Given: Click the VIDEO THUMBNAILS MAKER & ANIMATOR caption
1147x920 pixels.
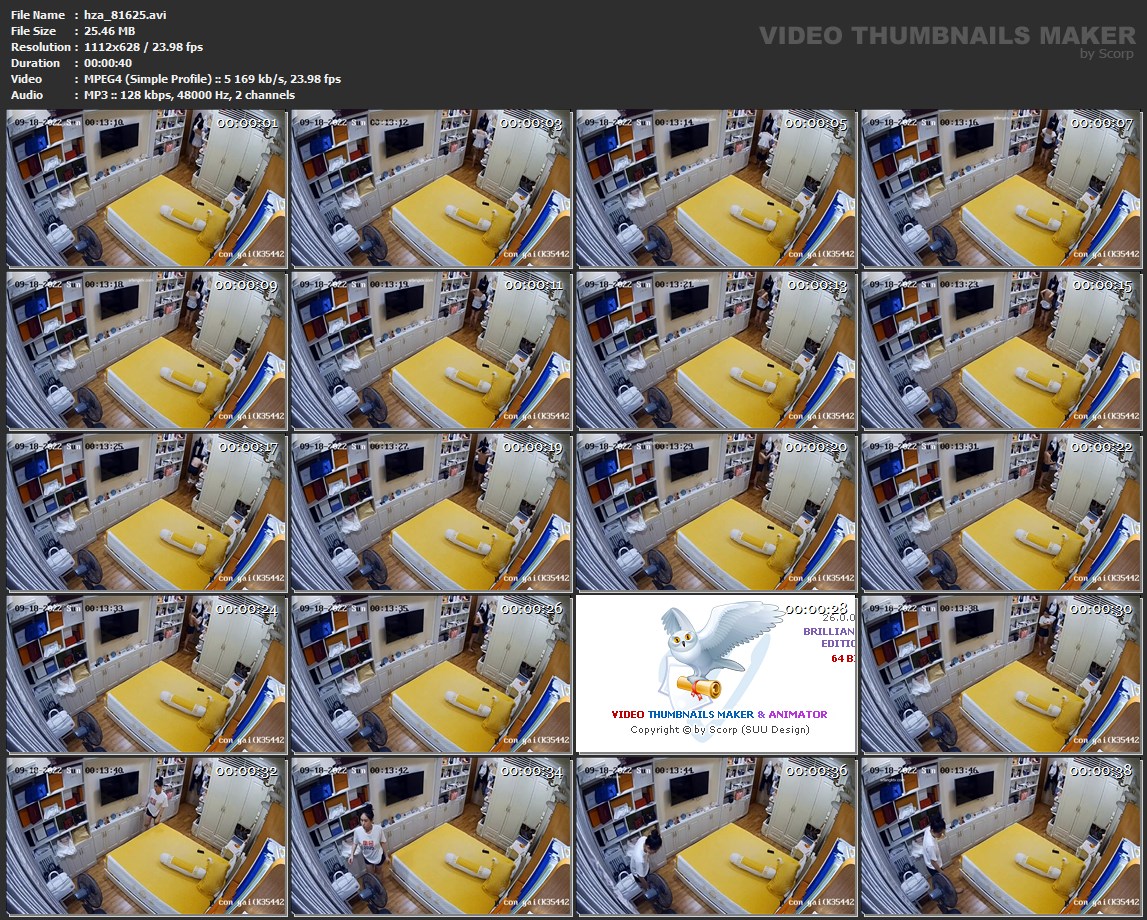Looking at the screenshot, I should [719, 714].
